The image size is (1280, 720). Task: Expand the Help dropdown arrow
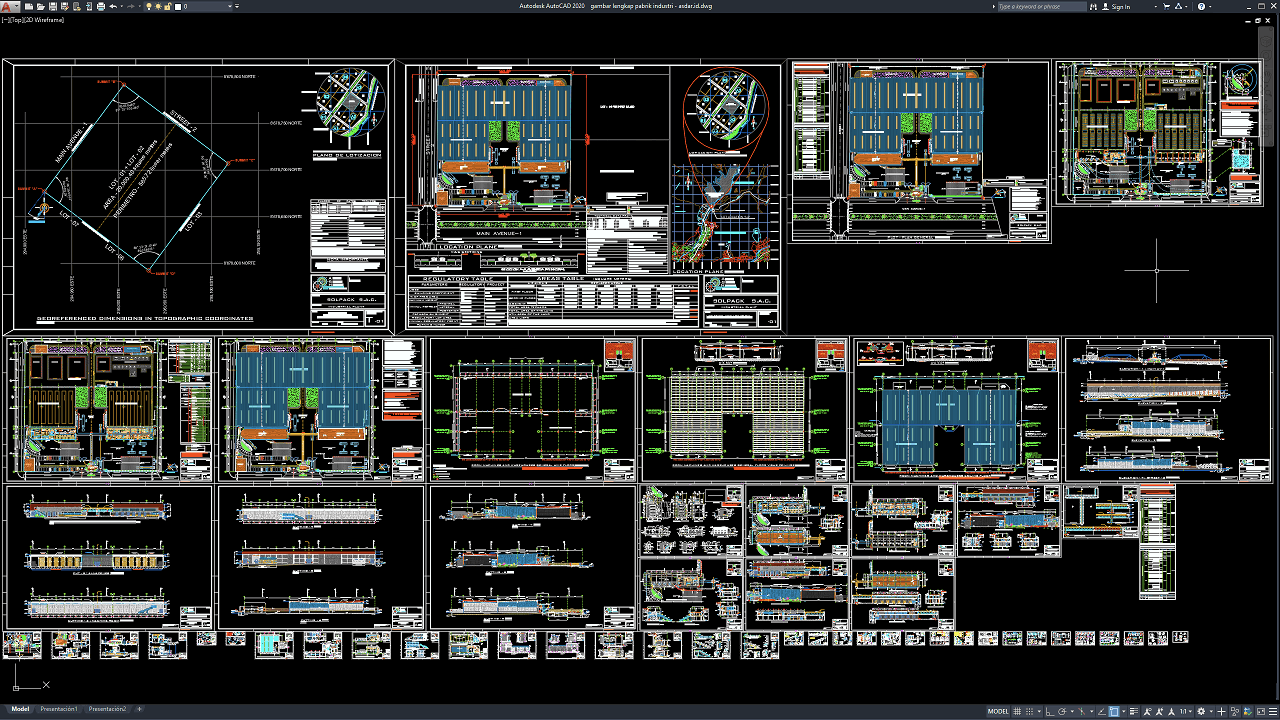coord(1210,6)
